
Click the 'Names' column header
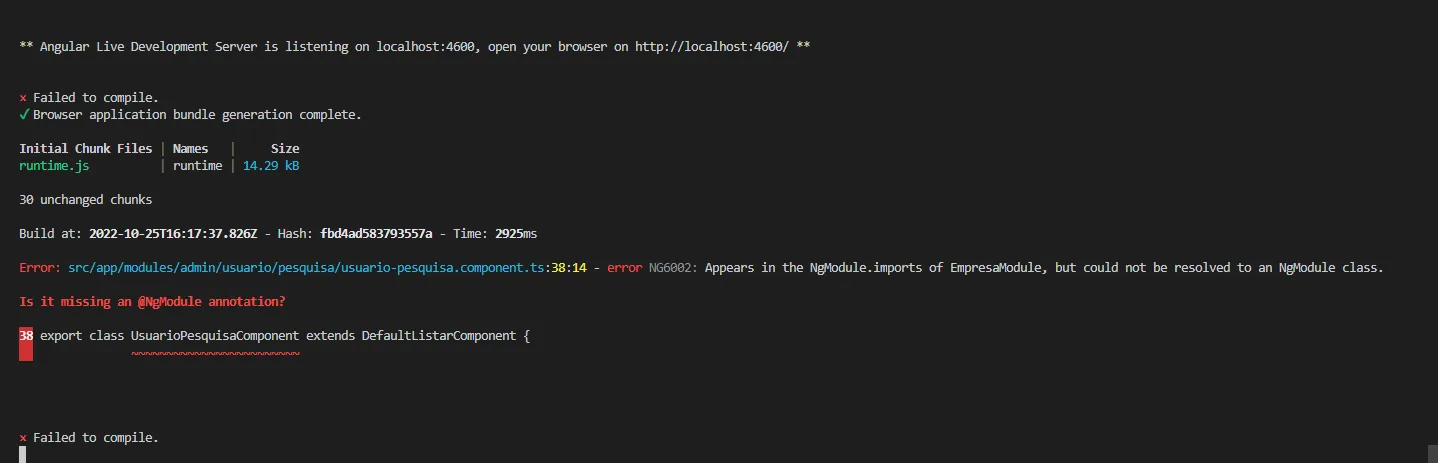point(190,149)
